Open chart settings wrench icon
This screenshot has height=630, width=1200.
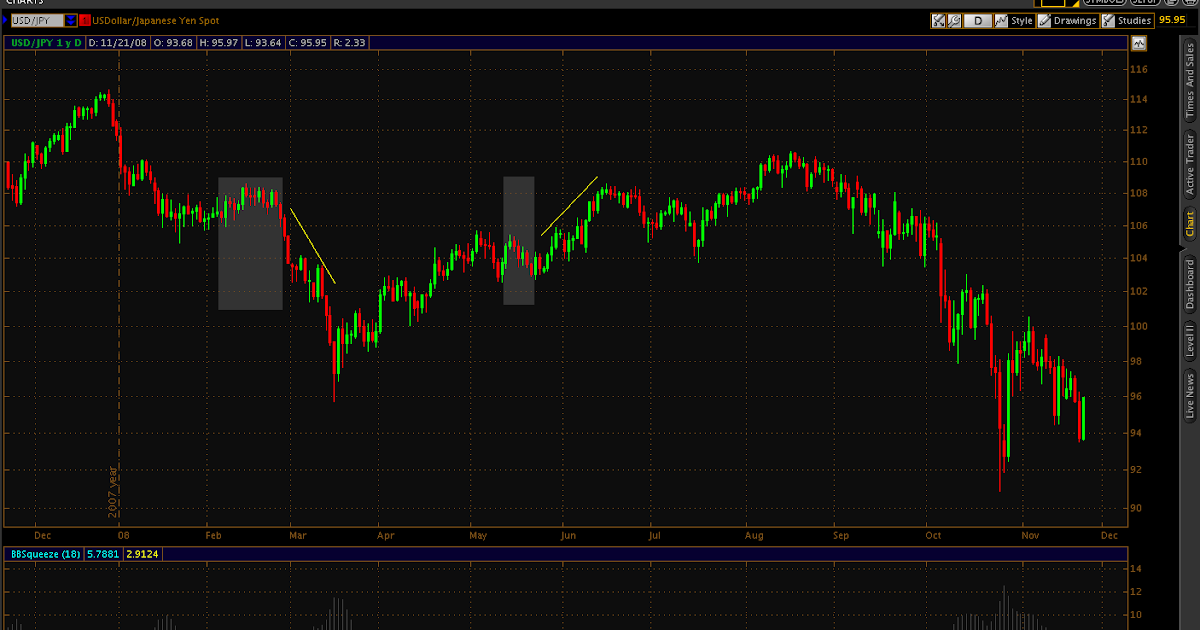point(954,20)
